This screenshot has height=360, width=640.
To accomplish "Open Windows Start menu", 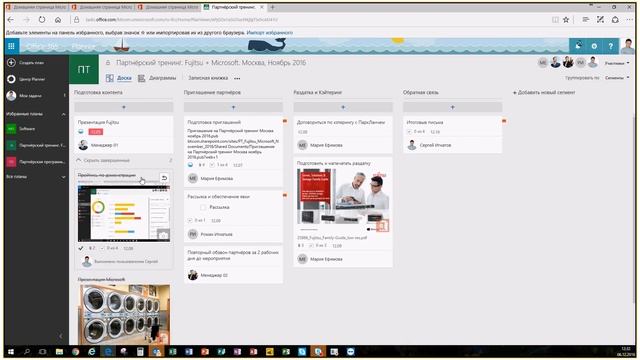I will click(x=11, y=351).
